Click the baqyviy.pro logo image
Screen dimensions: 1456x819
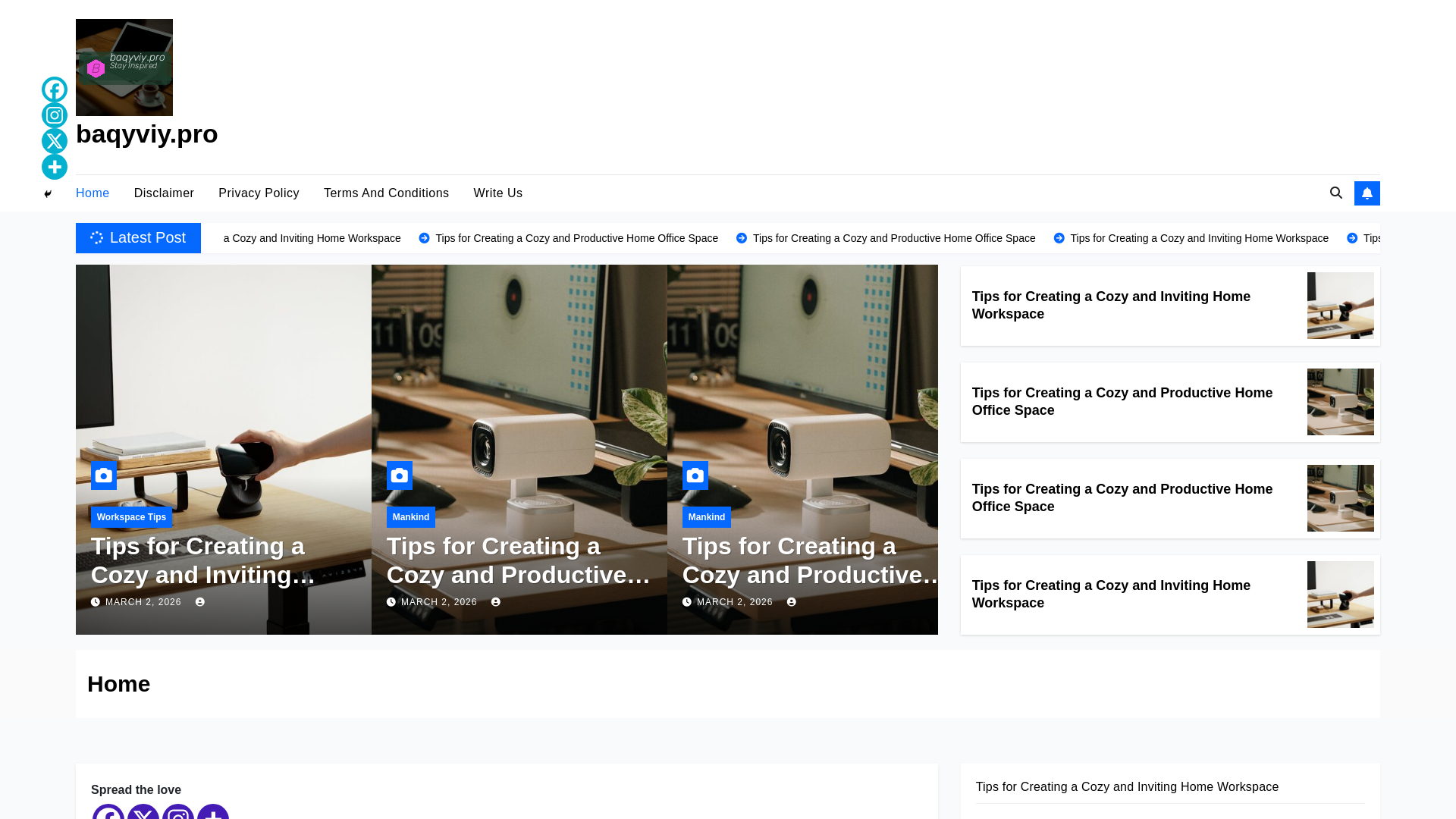click(x=124, y=67)
